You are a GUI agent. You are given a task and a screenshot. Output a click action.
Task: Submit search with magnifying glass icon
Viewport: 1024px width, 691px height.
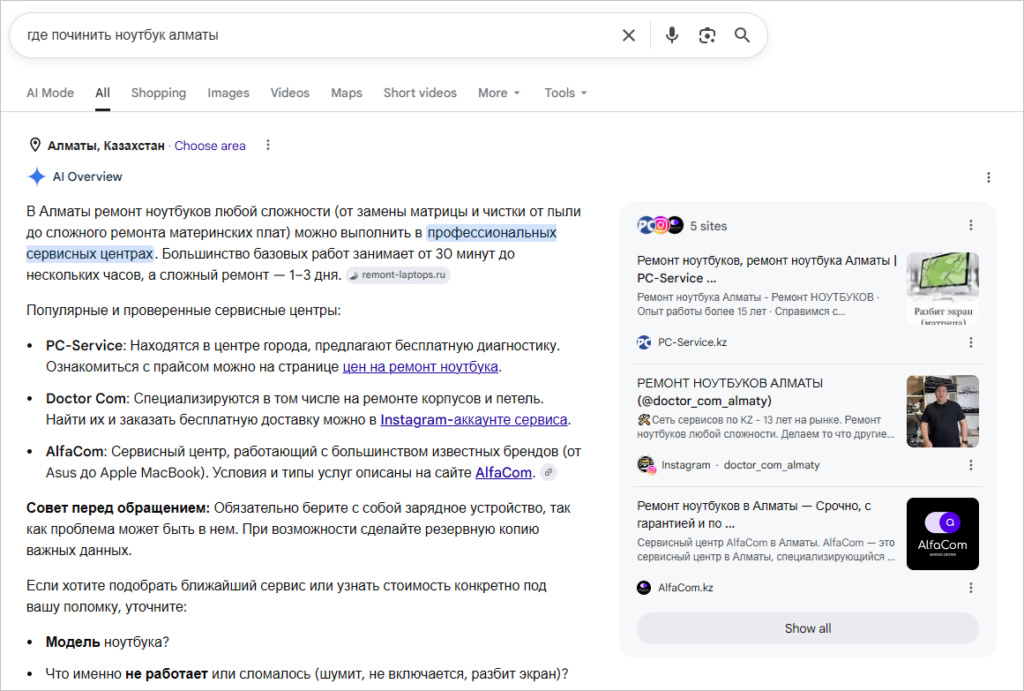(742, 35)
